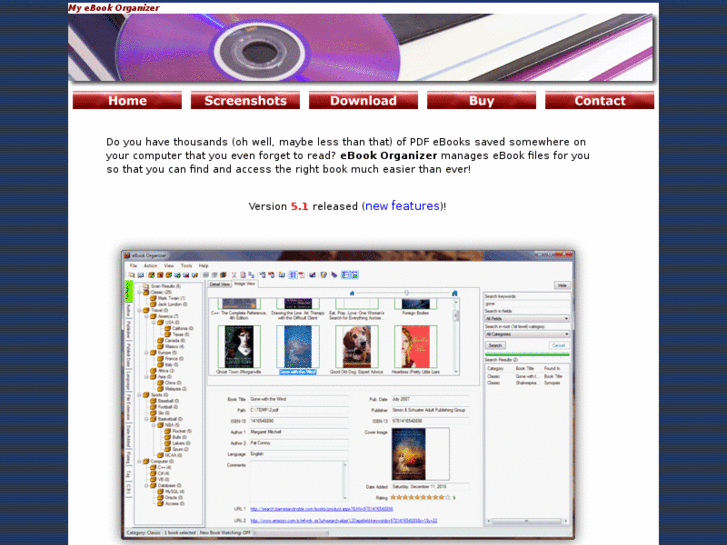Collapse the Sports category node
This screenshot has width=727, height=545.
click(139, 395)
